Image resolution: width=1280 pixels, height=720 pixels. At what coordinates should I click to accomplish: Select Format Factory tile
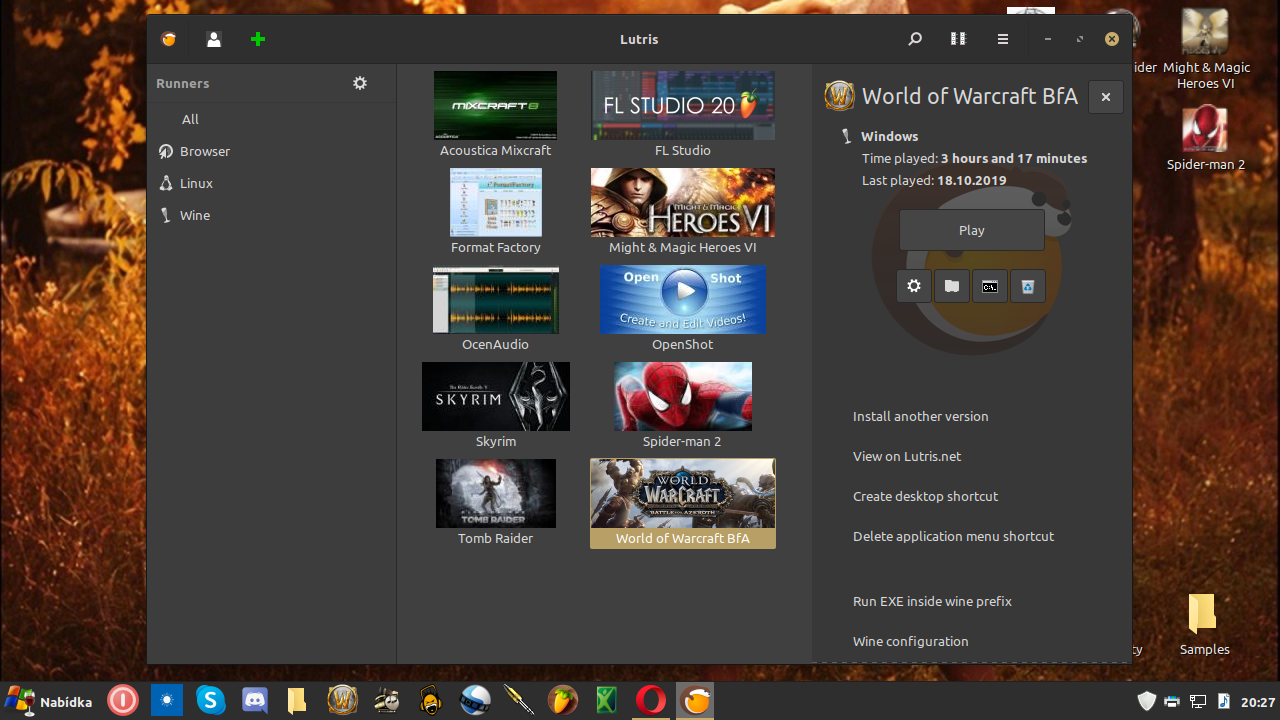[x=496, y=211]
